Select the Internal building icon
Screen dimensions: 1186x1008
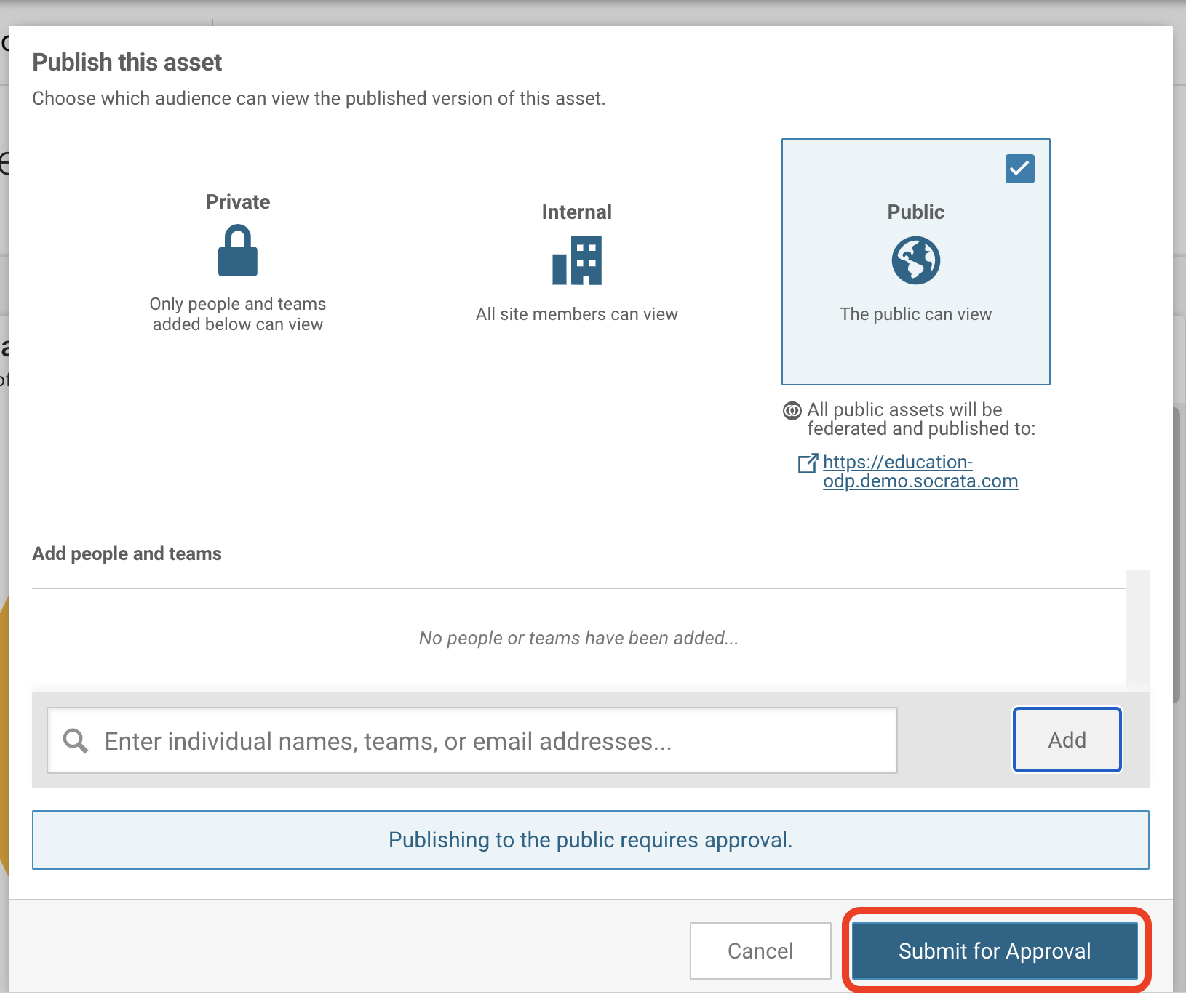(x=577, y=260)
